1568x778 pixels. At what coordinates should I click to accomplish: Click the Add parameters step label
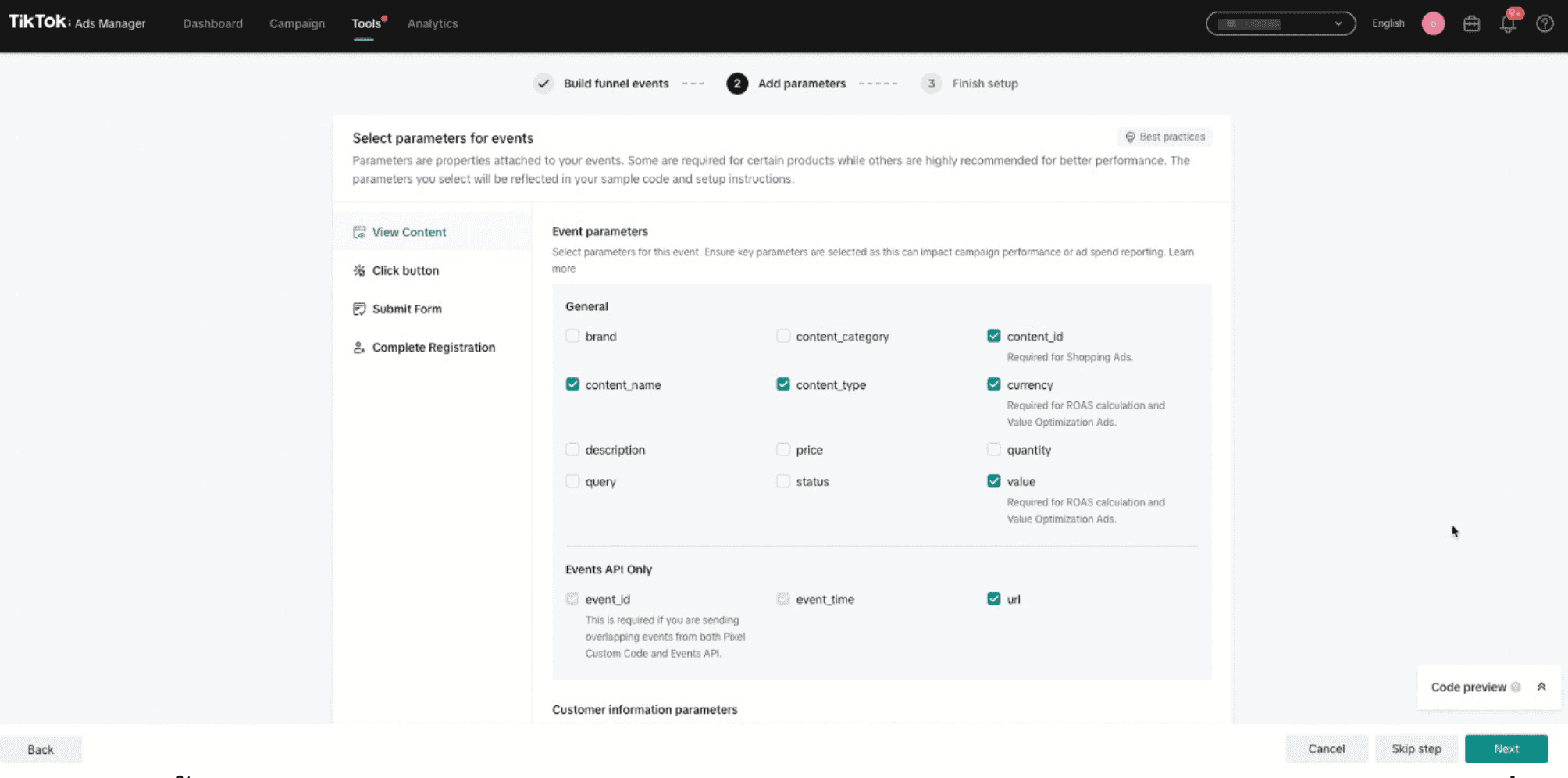(802, 84)
